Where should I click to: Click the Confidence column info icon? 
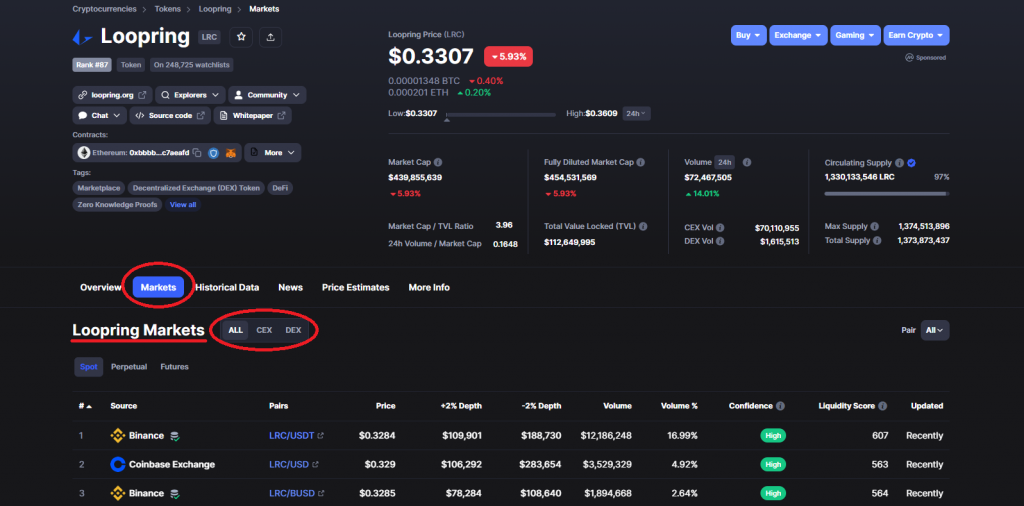780,406
